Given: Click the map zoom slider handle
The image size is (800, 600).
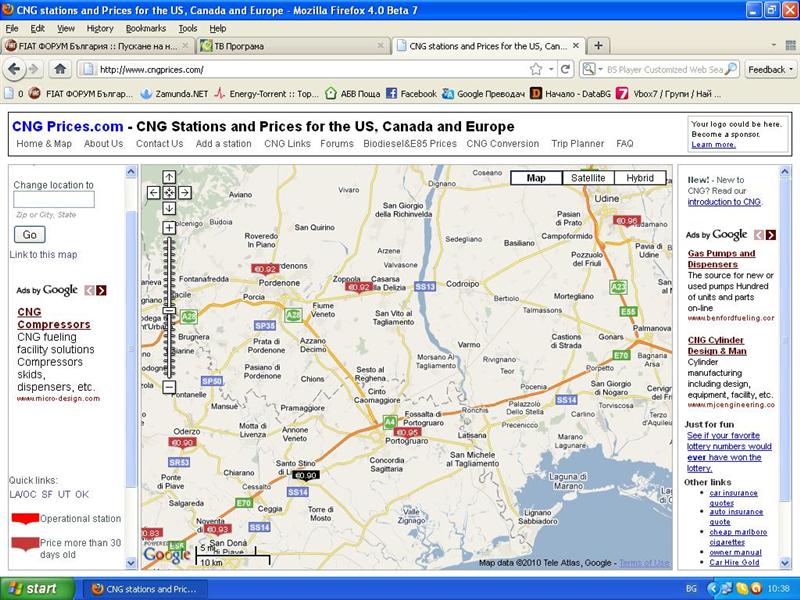Looking at the screenshot, I should pos(169,312).
